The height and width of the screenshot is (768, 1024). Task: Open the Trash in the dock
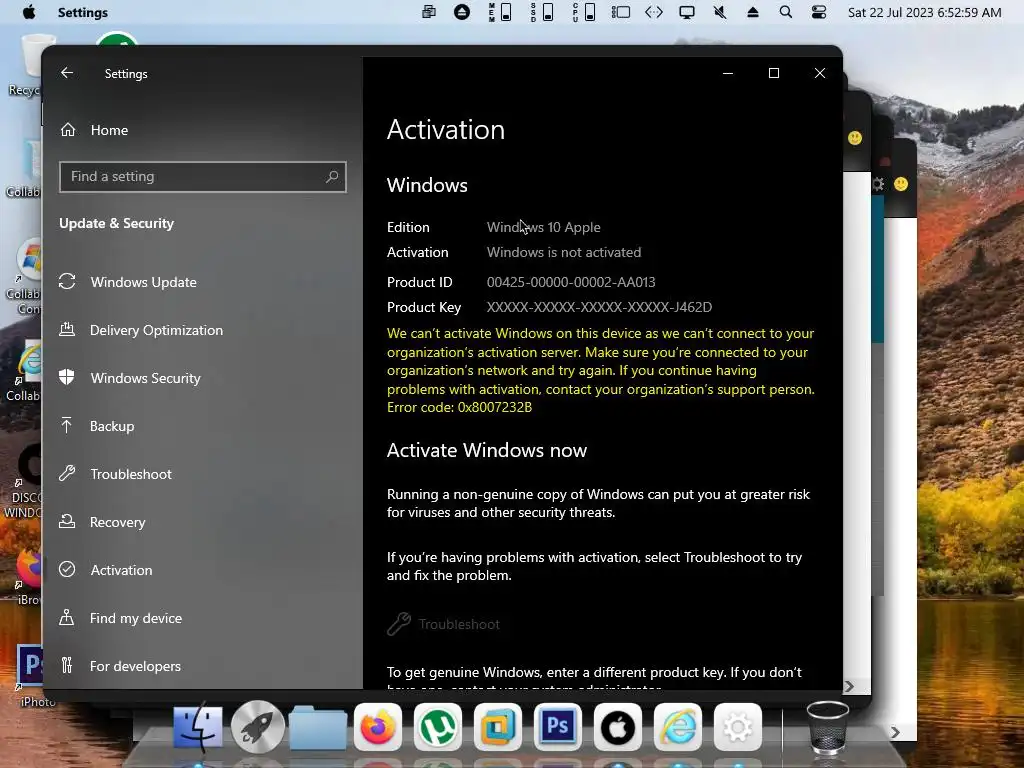(827, 728)
